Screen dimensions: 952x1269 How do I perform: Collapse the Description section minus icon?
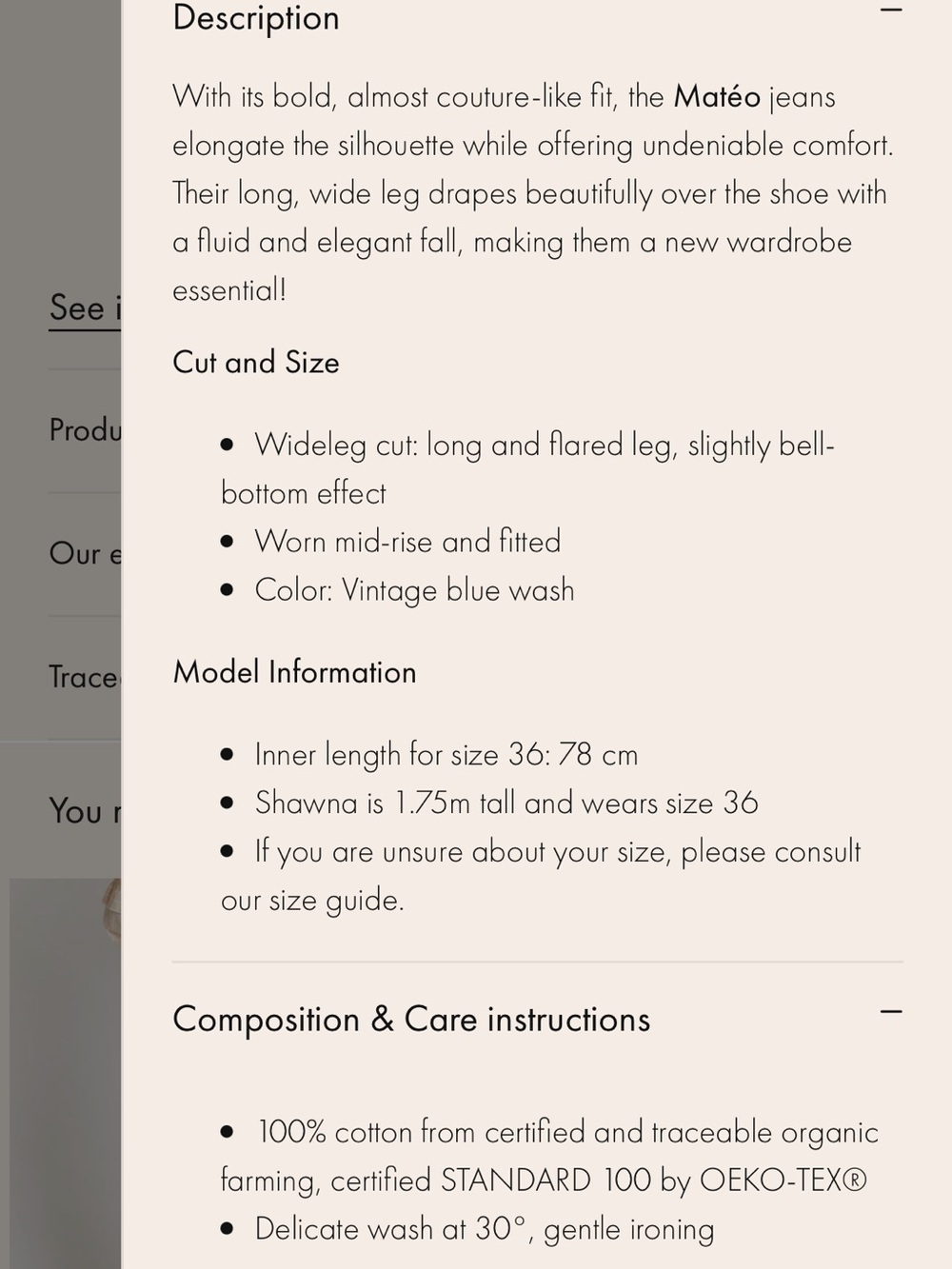point(890,11)
